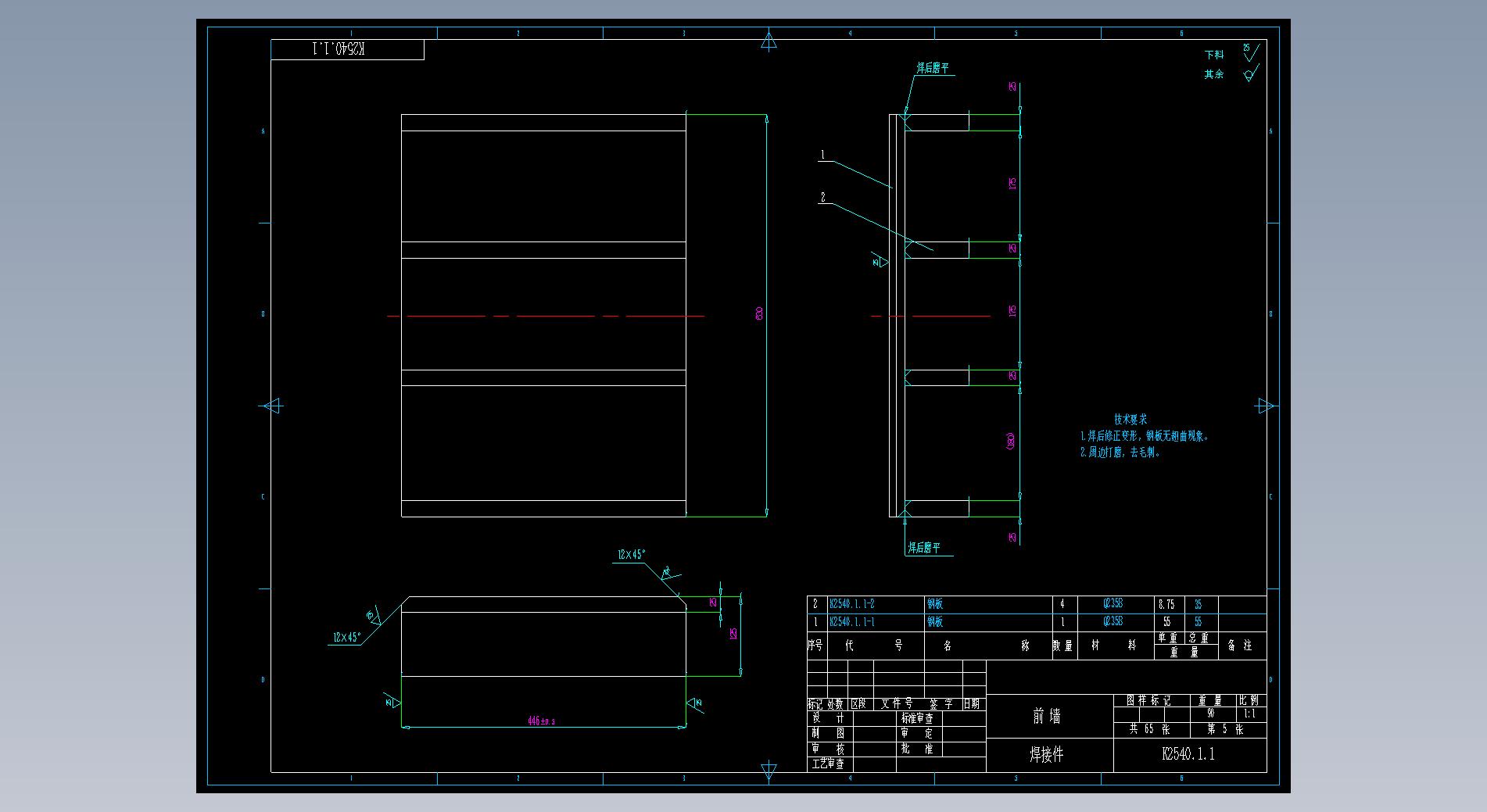This screenshot has height=812, width=1487.
Task: Select the 其余 surface finish label
Action: [1214, 74]
